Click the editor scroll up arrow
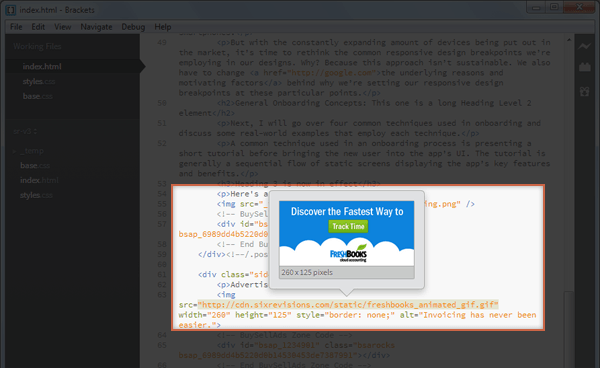The image size is (600, 368). (x=569, y=40)
